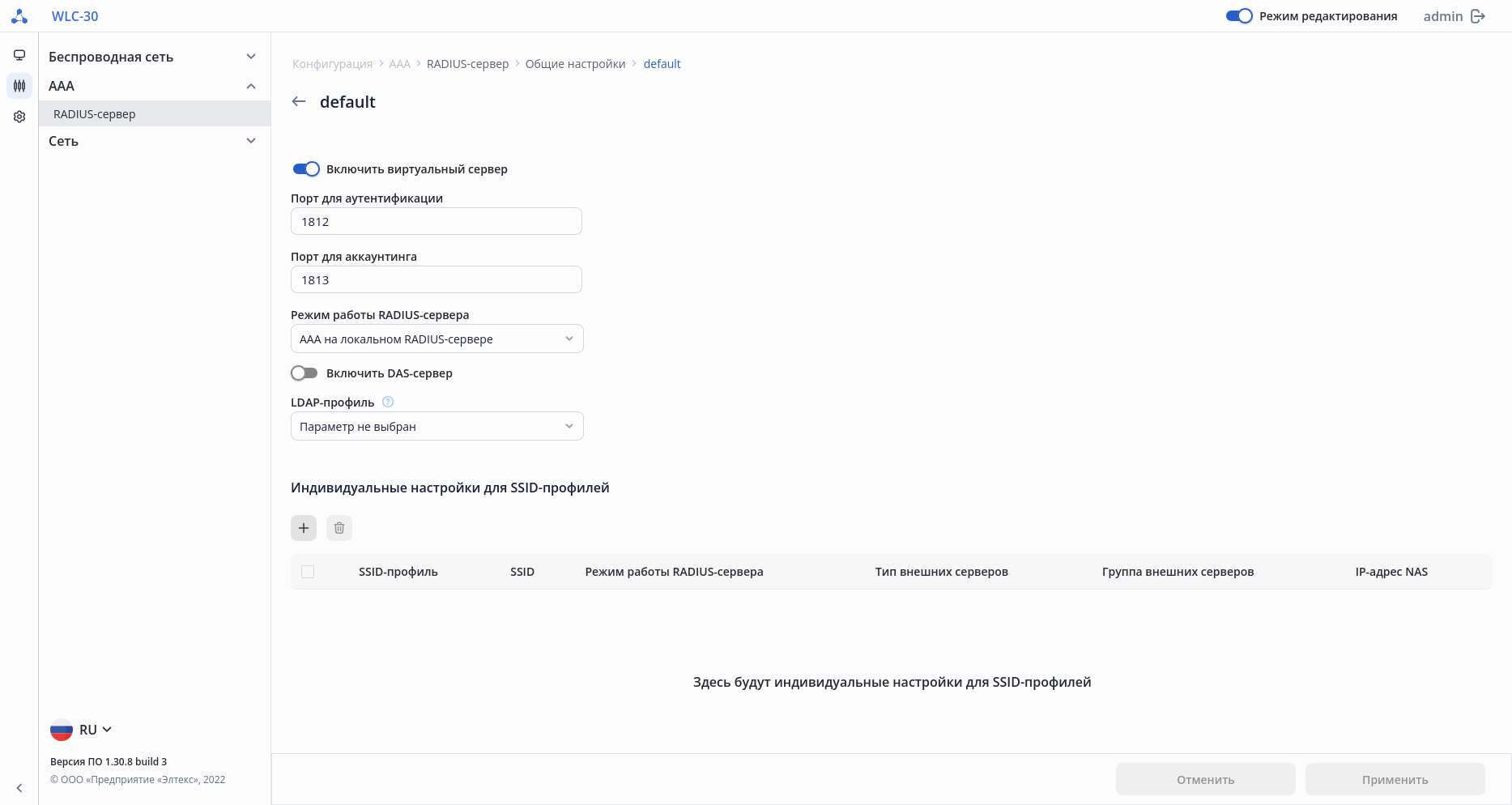Open the LDAP-профиль dropdown
Image resolution: width=1512 pixels, height=805 pixels.
click(437, 427)
